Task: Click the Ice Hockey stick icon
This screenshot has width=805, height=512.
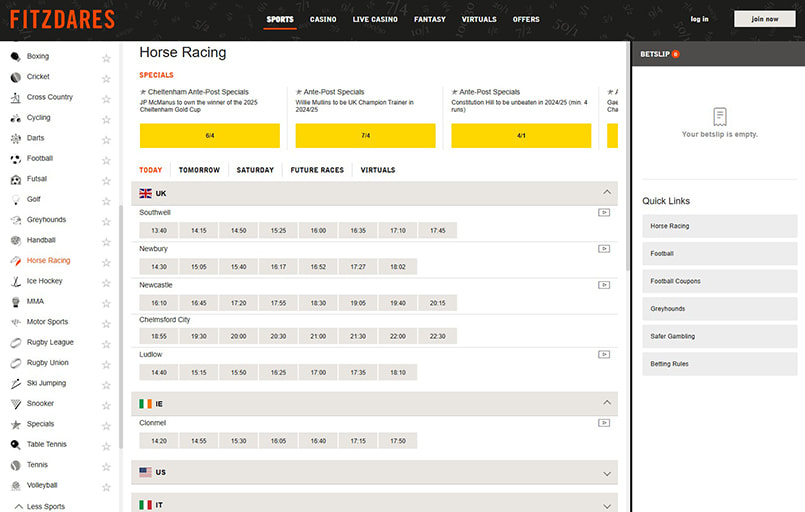Action: pos(16,281)
